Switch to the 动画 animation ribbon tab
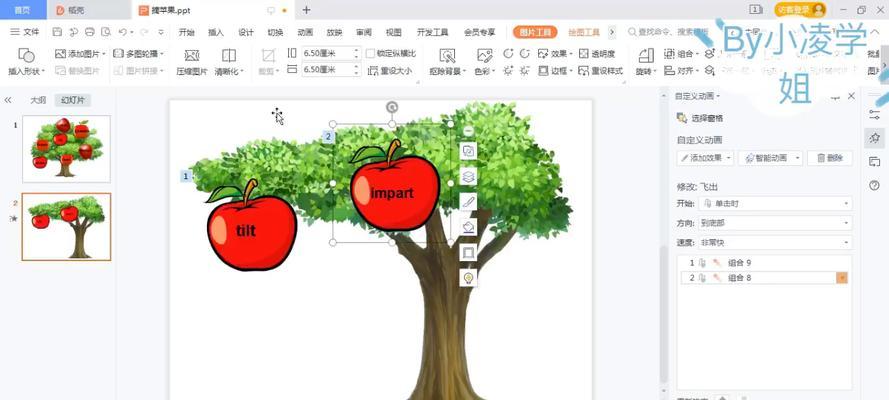The image size is (889, 400). [x=305, y=32]
